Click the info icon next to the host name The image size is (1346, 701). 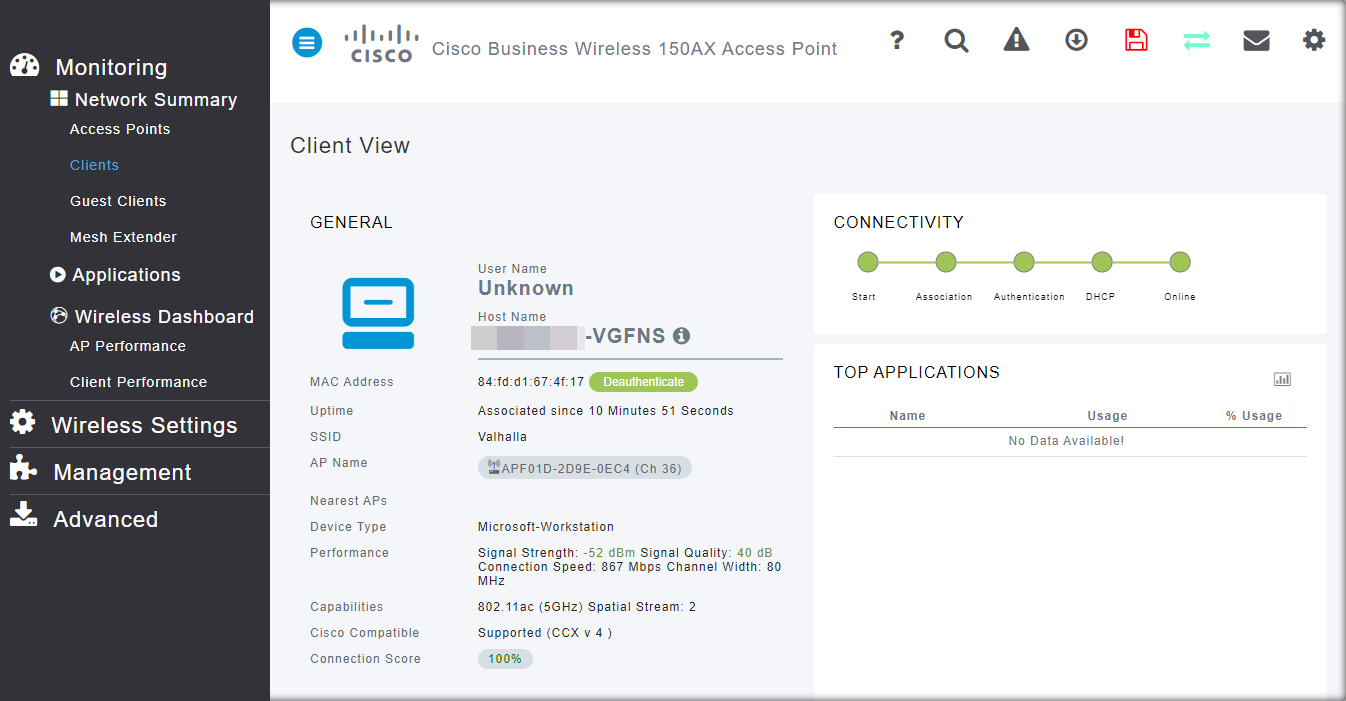[x=681, y=336]
